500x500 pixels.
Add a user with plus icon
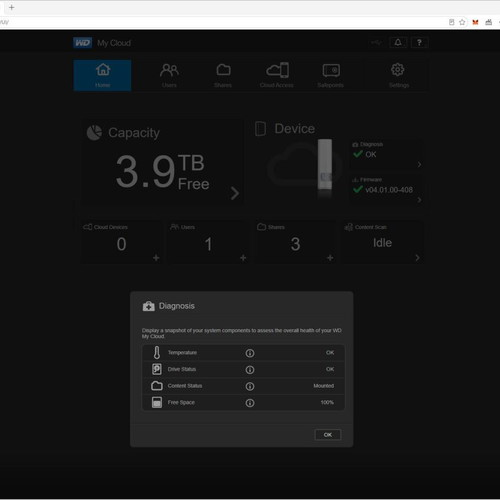tap(243, 258)
